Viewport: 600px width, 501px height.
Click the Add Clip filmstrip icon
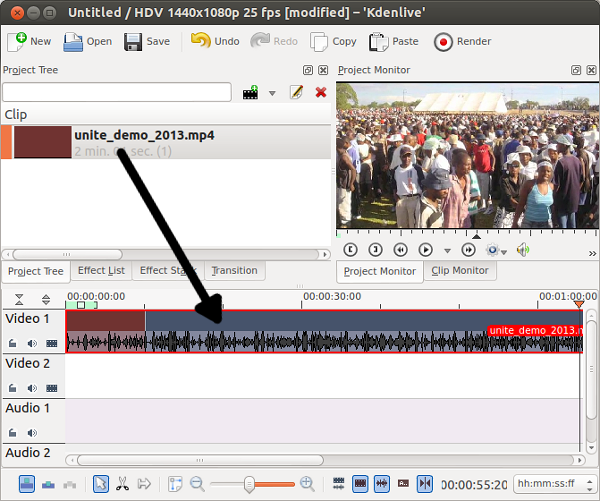coord(251,93)
